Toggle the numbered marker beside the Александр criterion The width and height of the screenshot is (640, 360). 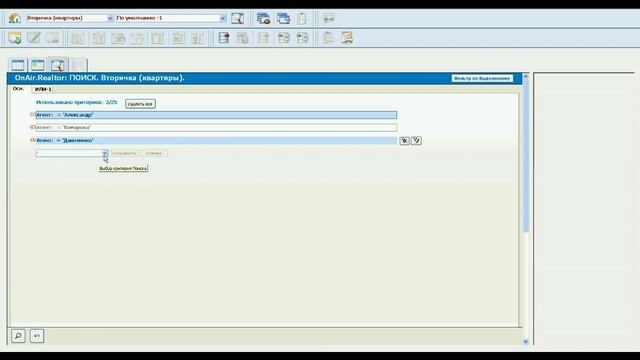pos(33,115)
